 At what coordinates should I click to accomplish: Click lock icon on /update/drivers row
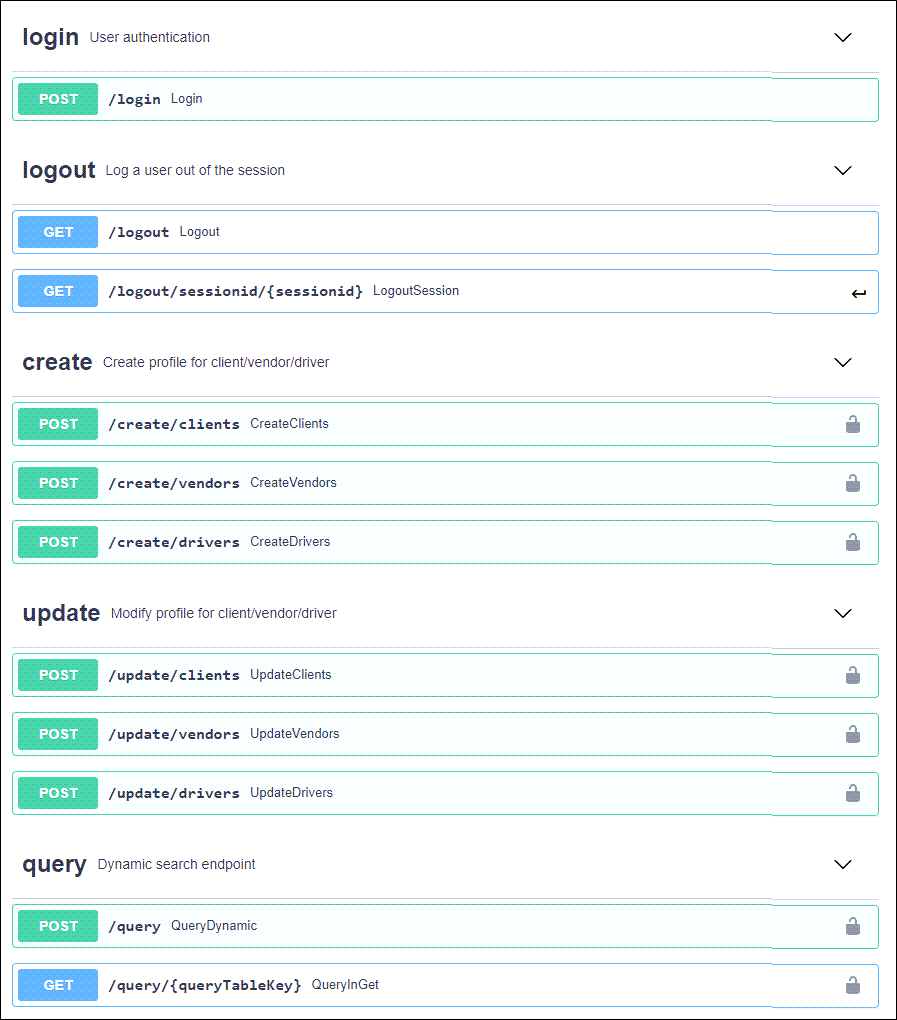tap(853, 793)
